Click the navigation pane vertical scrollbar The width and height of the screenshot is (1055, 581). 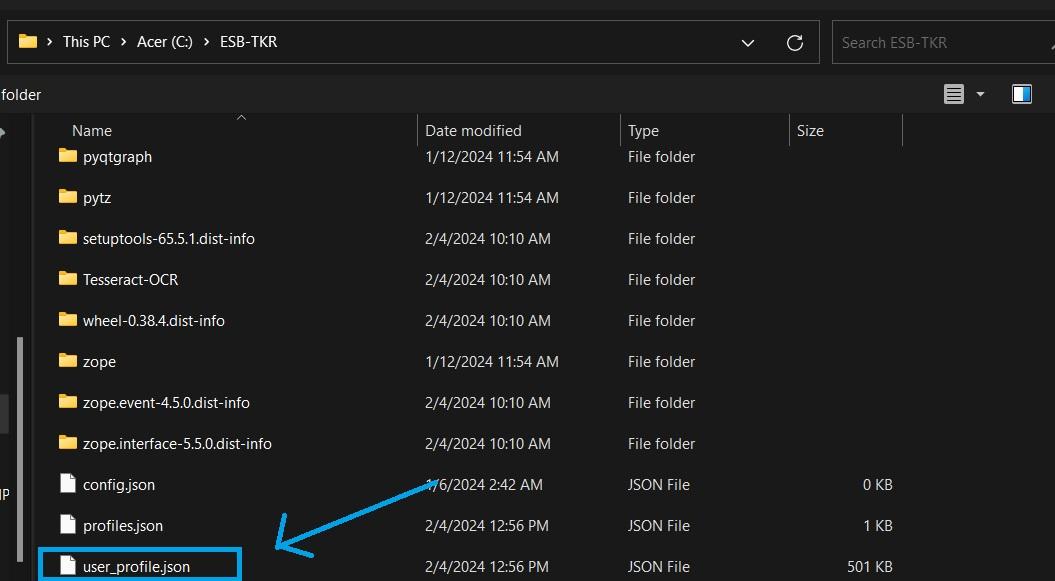20,449
